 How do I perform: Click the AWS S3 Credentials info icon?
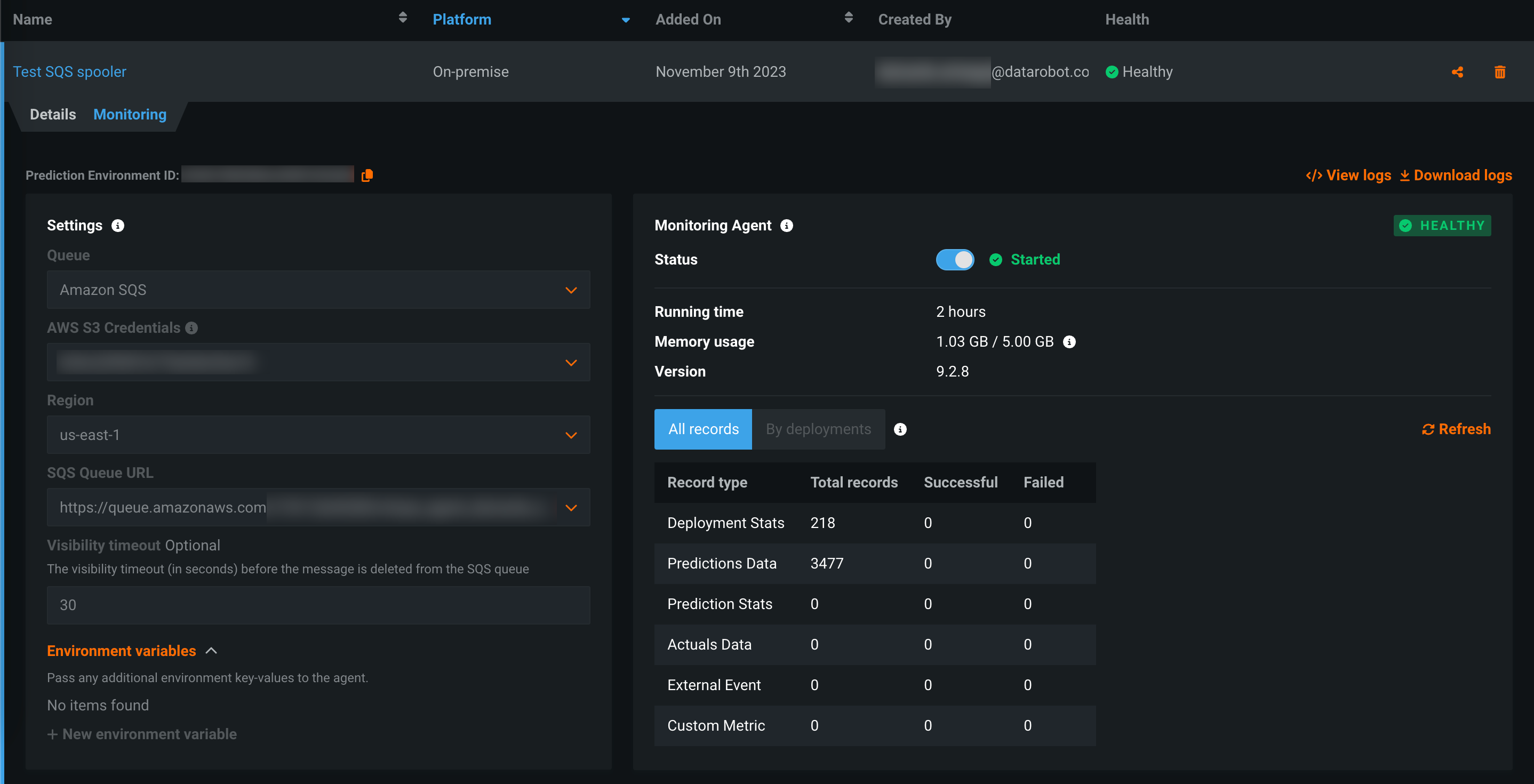tap(191, 328)
